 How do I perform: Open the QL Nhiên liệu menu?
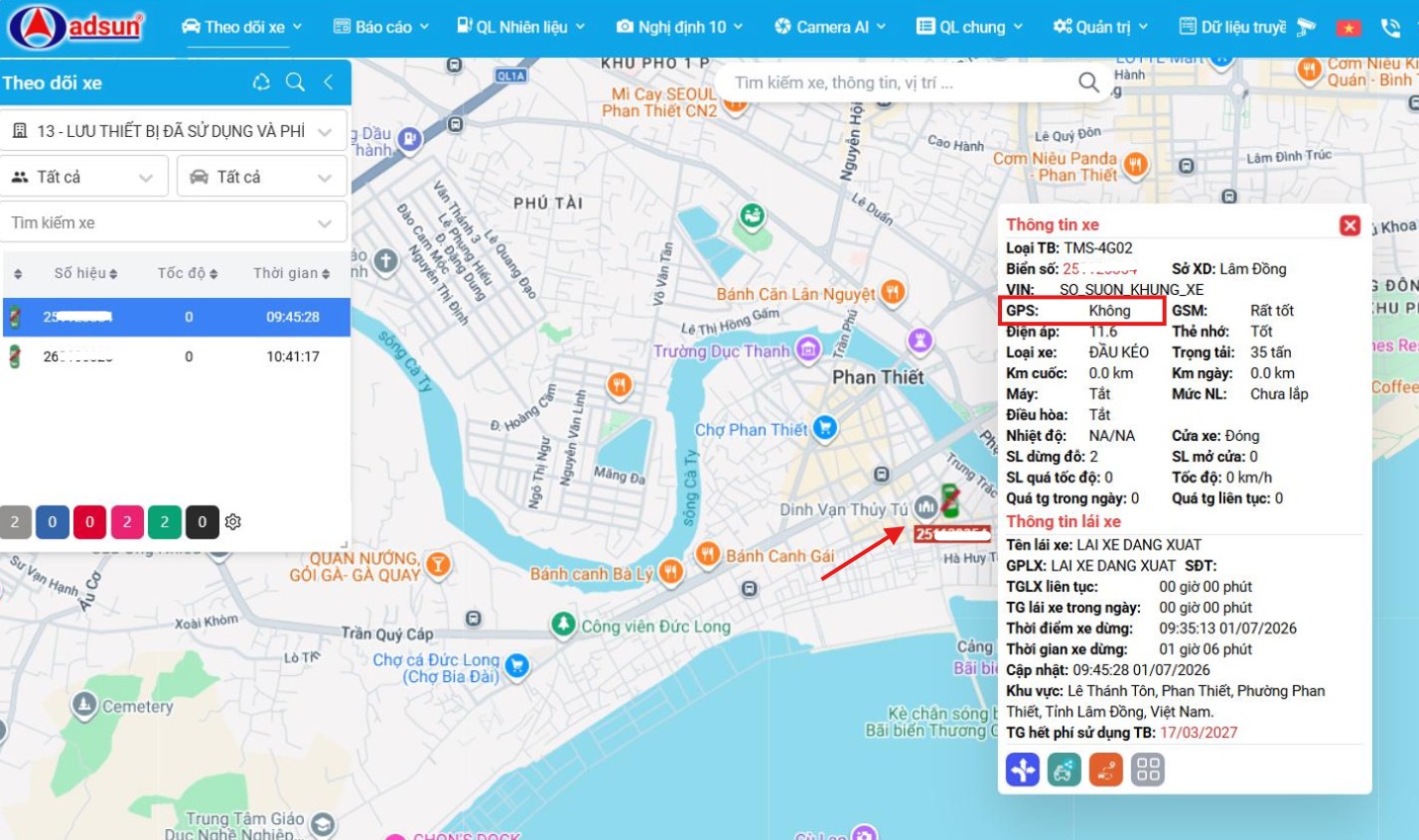point(521,27)
